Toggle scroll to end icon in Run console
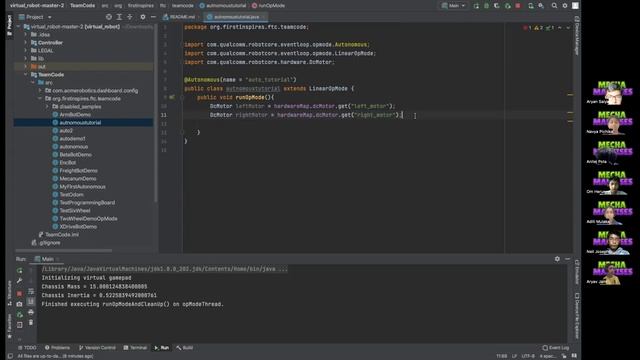Viewport: 640px width, 360px height. (31, 302)
